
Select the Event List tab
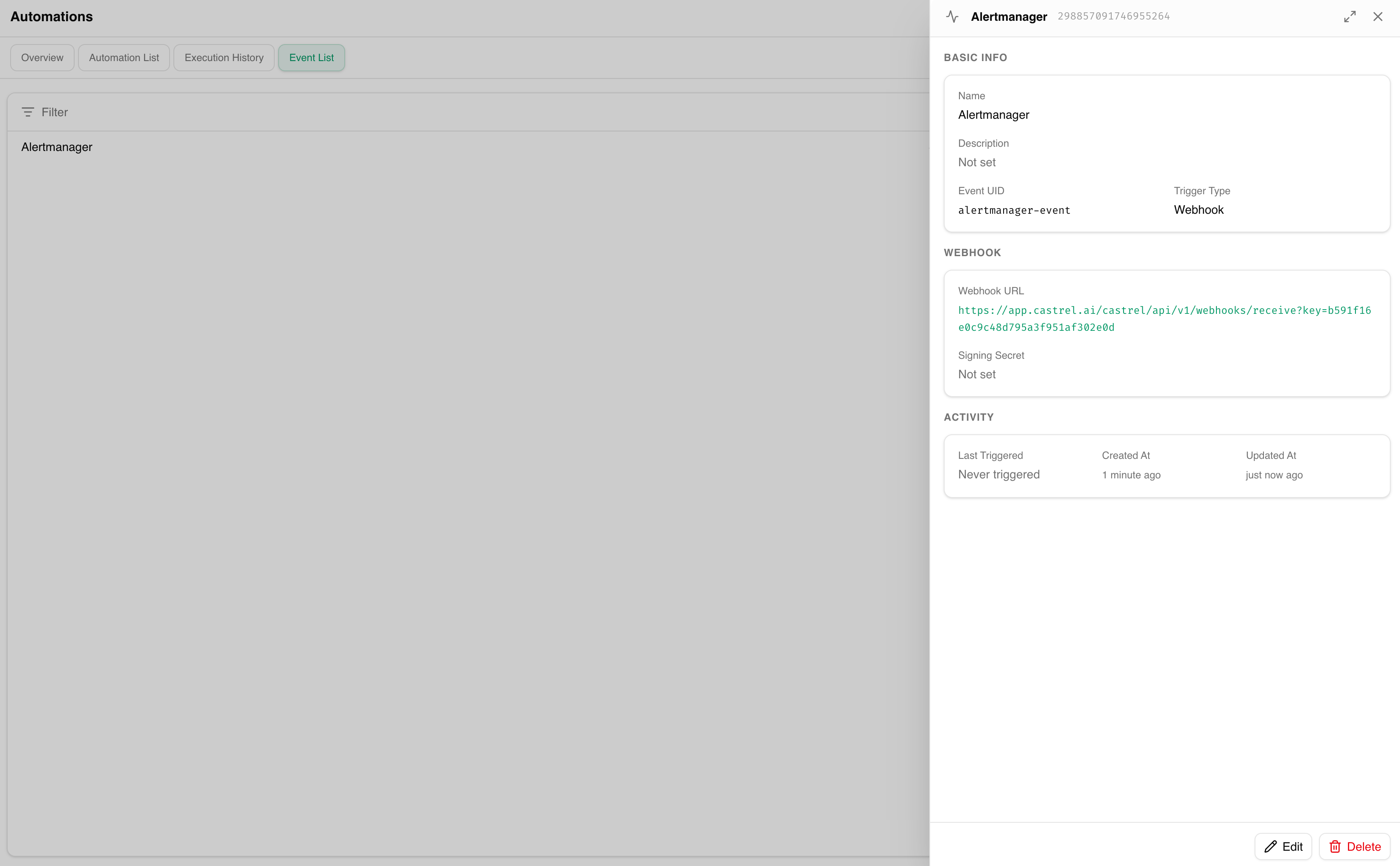tap(312, 57)
